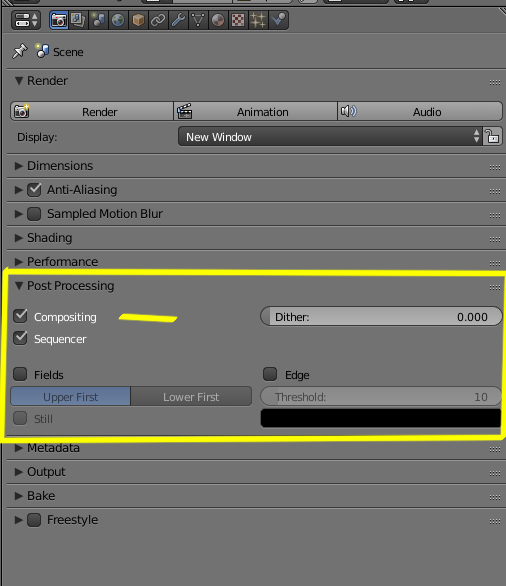
Task: Grab the Output panel drag handle
Action: coord(495,474)
